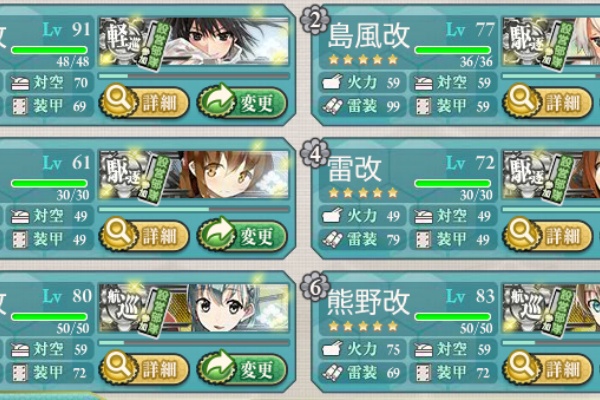The width and height of the screenshot is (600, 400).
Task: Click the slot 4 flower badge
Action: click(315, 153)
